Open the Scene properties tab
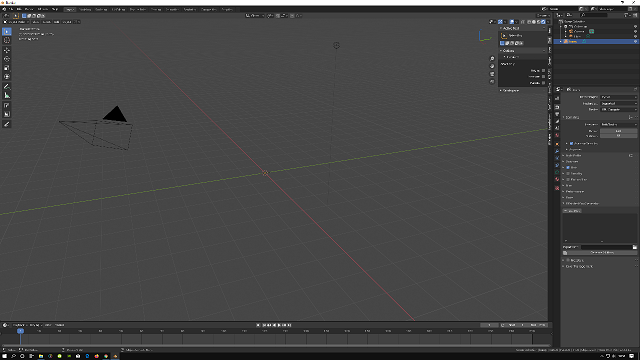The image size is (640, 360). (557, 128)
